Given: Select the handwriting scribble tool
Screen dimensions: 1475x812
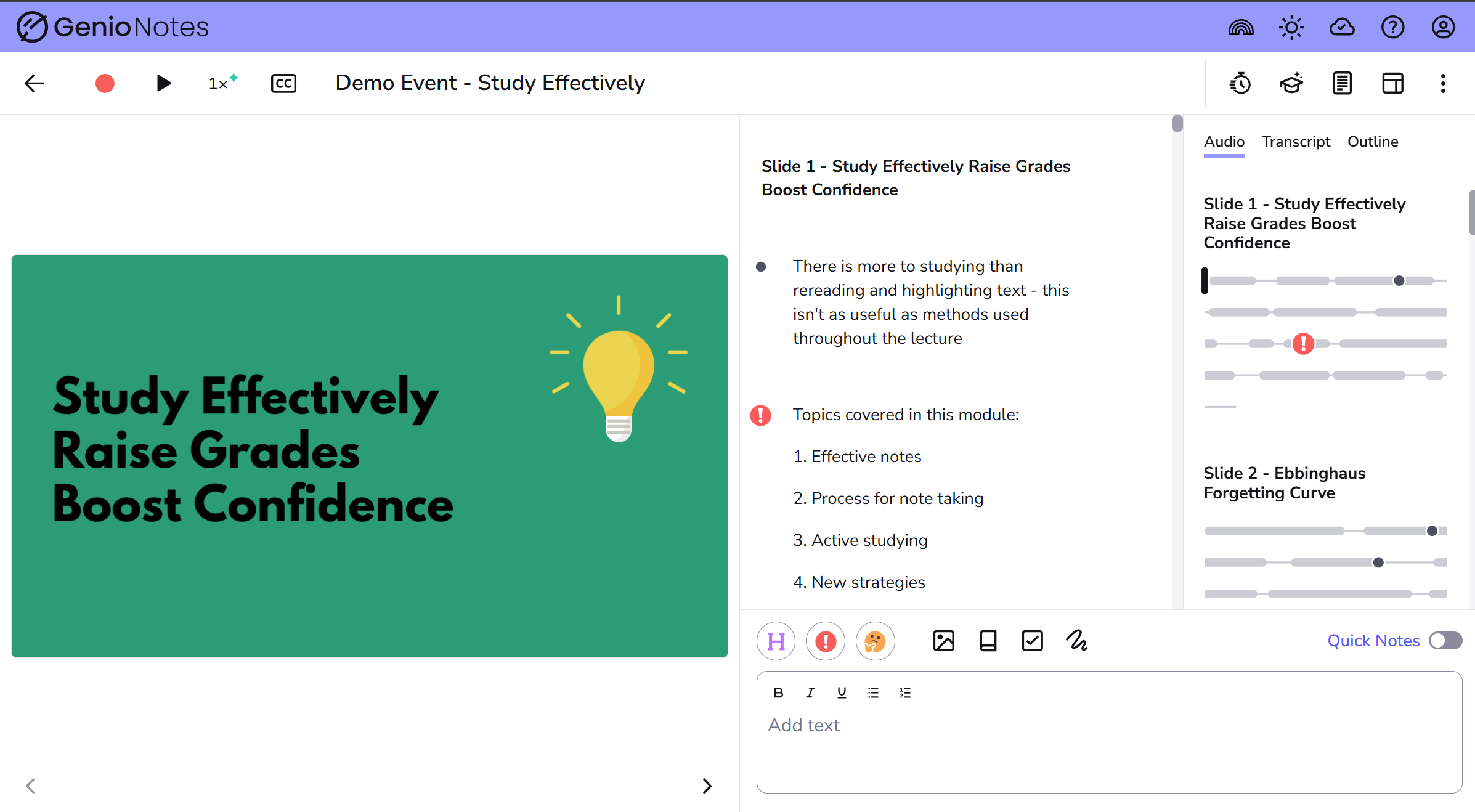Looking at the screenshot, I should point(1076,641).
